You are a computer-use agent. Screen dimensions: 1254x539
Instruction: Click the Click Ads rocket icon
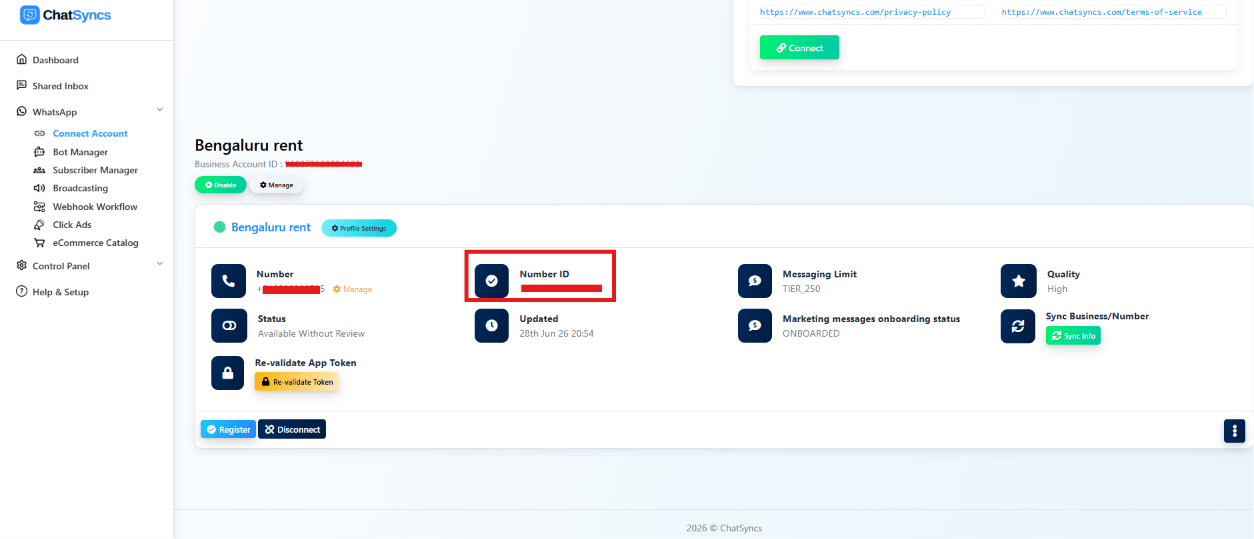[39, 225]
